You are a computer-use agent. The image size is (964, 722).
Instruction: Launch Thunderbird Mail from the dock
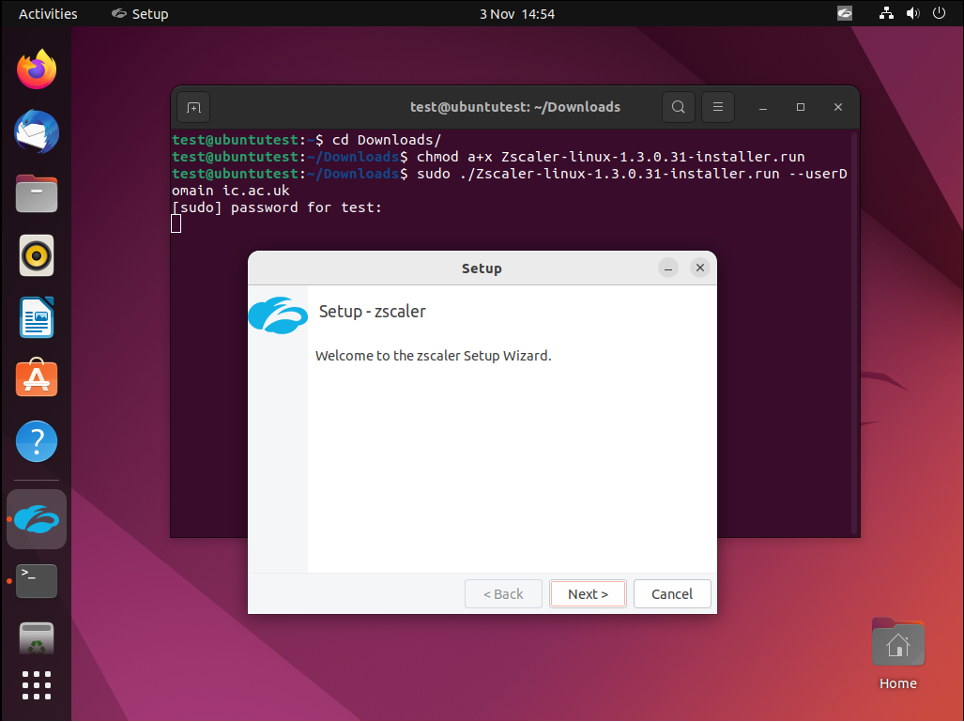tap(37, 132)
